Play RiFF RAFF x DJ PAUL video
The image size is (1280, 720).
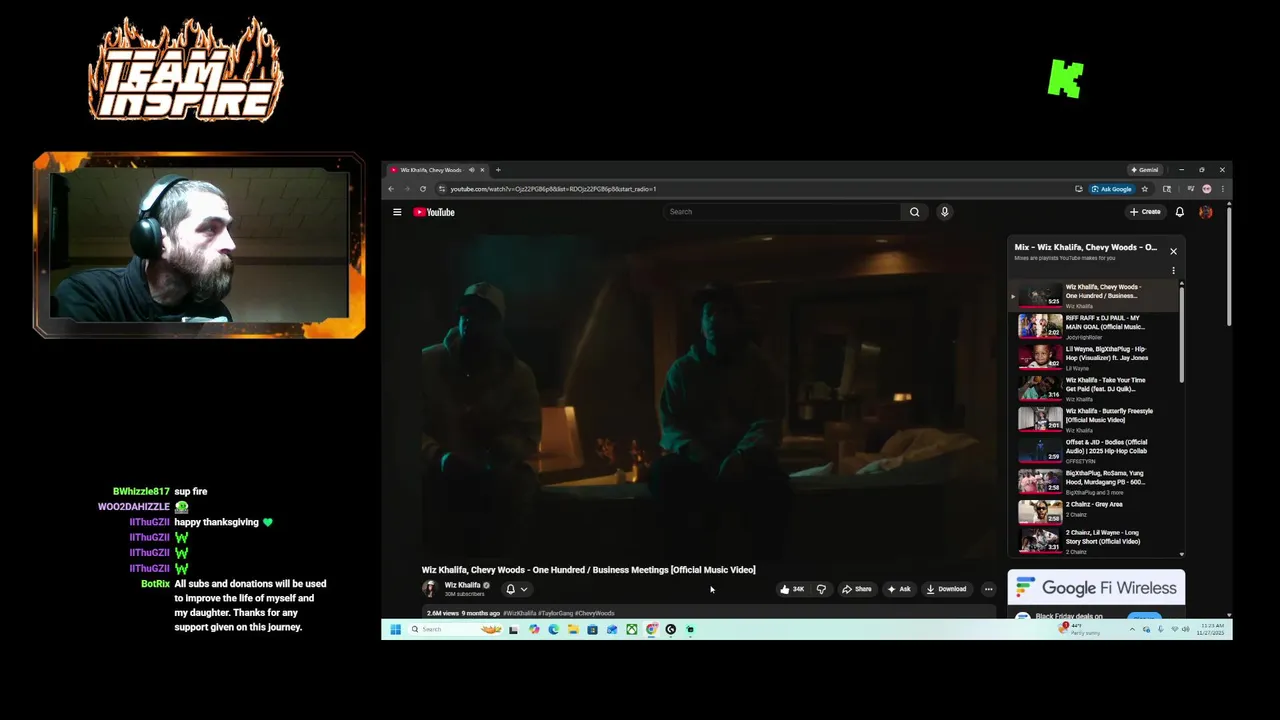[x=1095, y=326]
